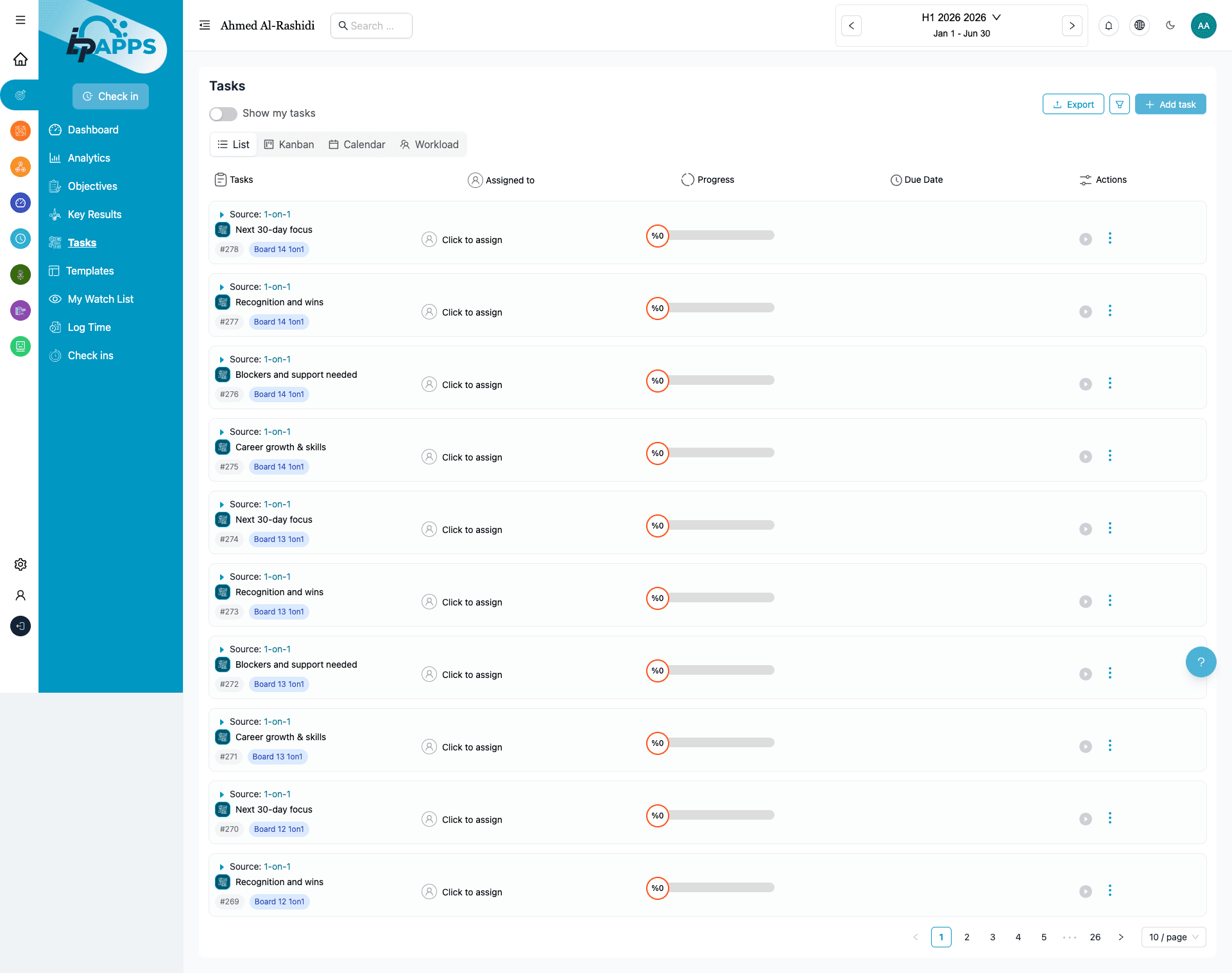Open the 10 / page size dropdown
The height and width of the screenshot is (973, 1232).
click(1173, 937)
